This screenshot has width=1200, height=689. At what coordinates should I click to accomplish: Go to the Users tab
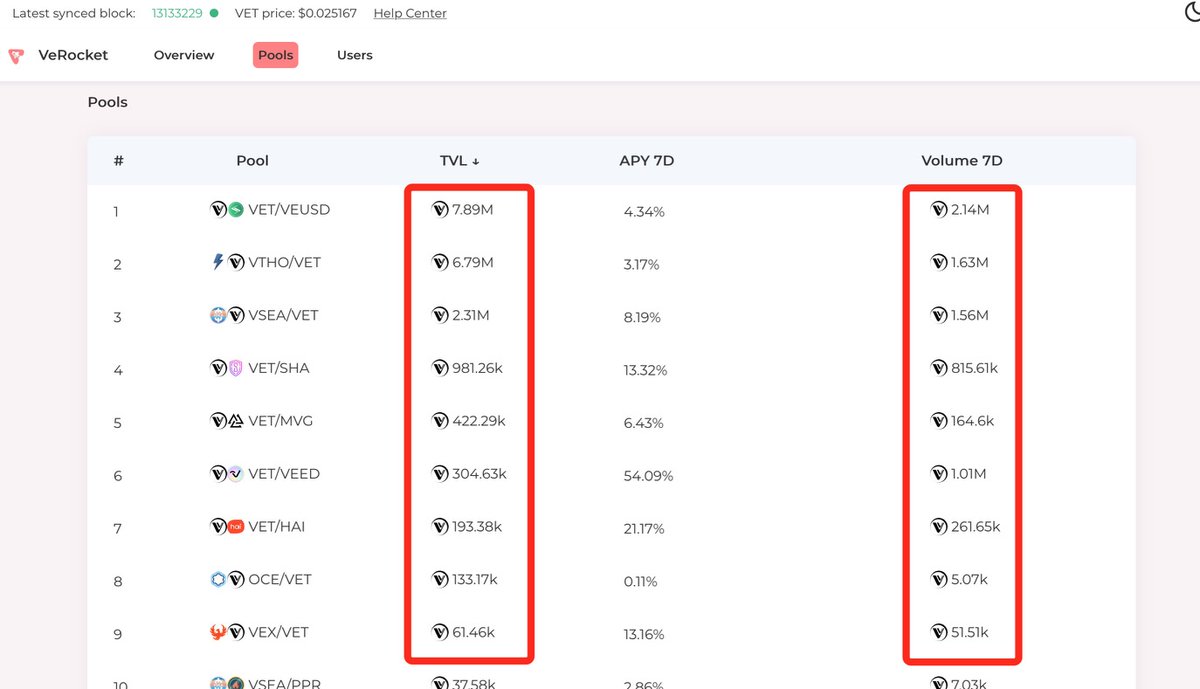pyautogui.click(x=355, y=55)
